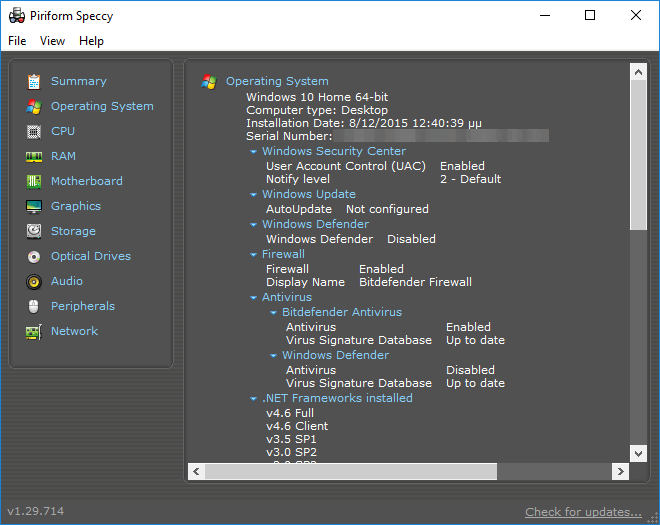Open the RAM section
This screenshot has height=525, width=660.
[64, 156]
